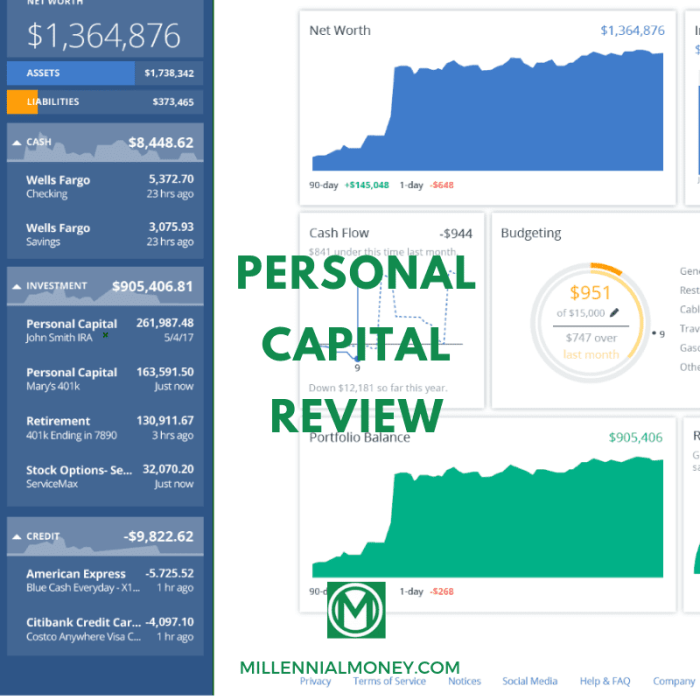Image resolution: width=700 pixels, height=700 pixels.
Task: Click the Millennial Money M logo
Action: (x=356, y=610)
